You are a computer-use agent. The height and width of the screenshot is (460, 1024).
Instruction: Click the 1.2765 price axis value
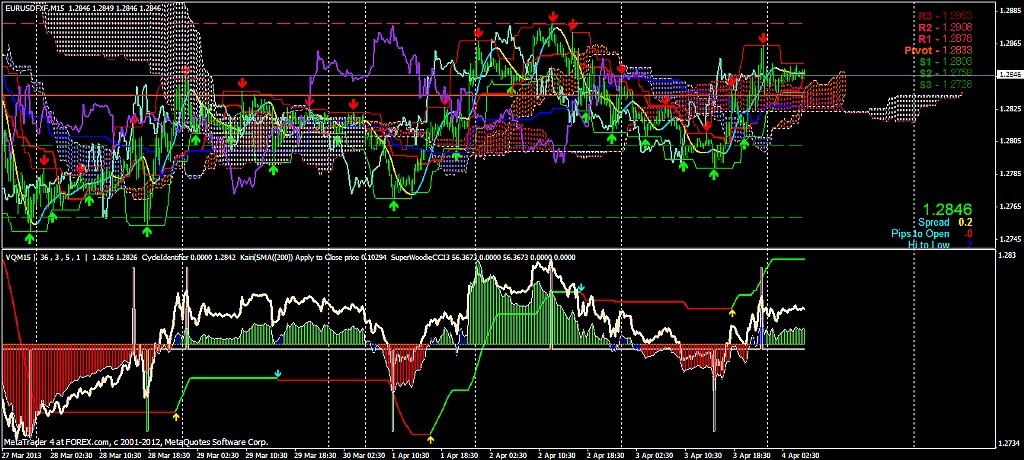click(1010, 206)
